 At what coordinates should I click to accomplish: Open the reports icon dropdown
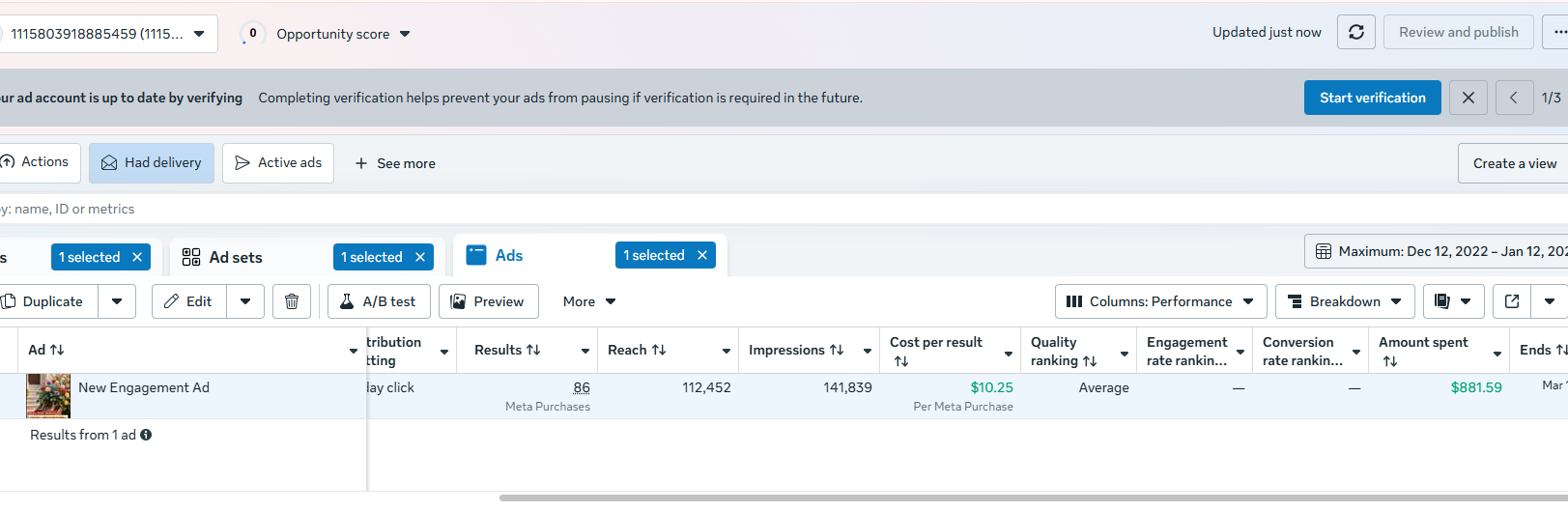[x=1453, y=301]
